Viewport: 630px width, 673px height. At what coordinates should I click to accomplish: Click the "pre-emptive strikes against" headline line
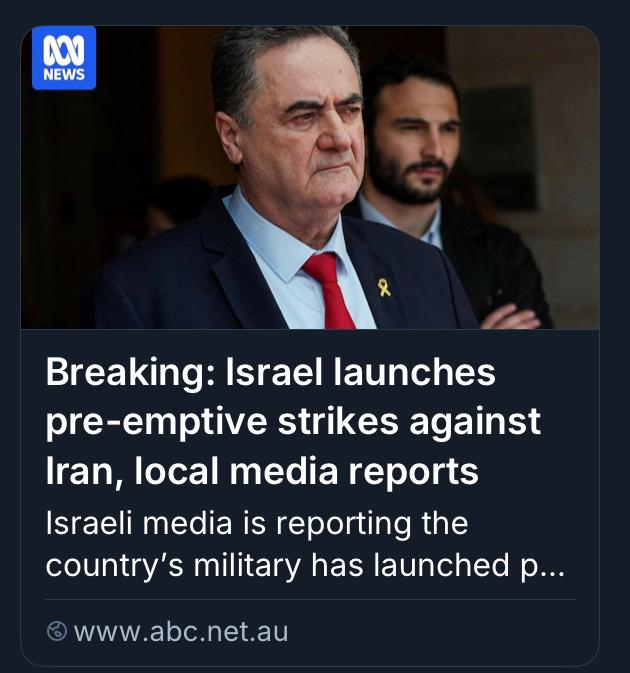coord(293,421)
